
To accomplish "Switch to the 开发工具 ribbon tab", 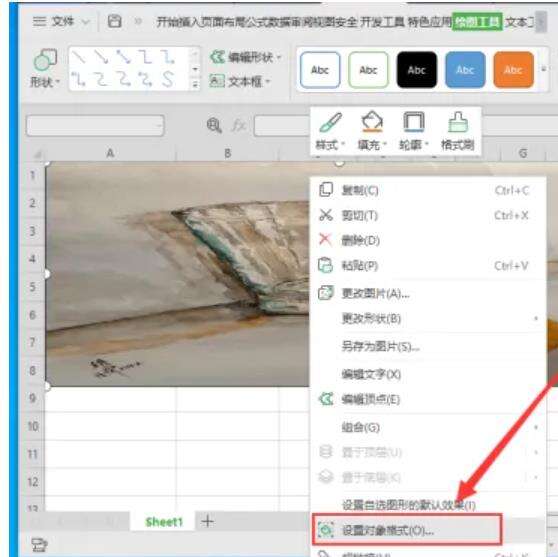I will [x=383, y=22].
